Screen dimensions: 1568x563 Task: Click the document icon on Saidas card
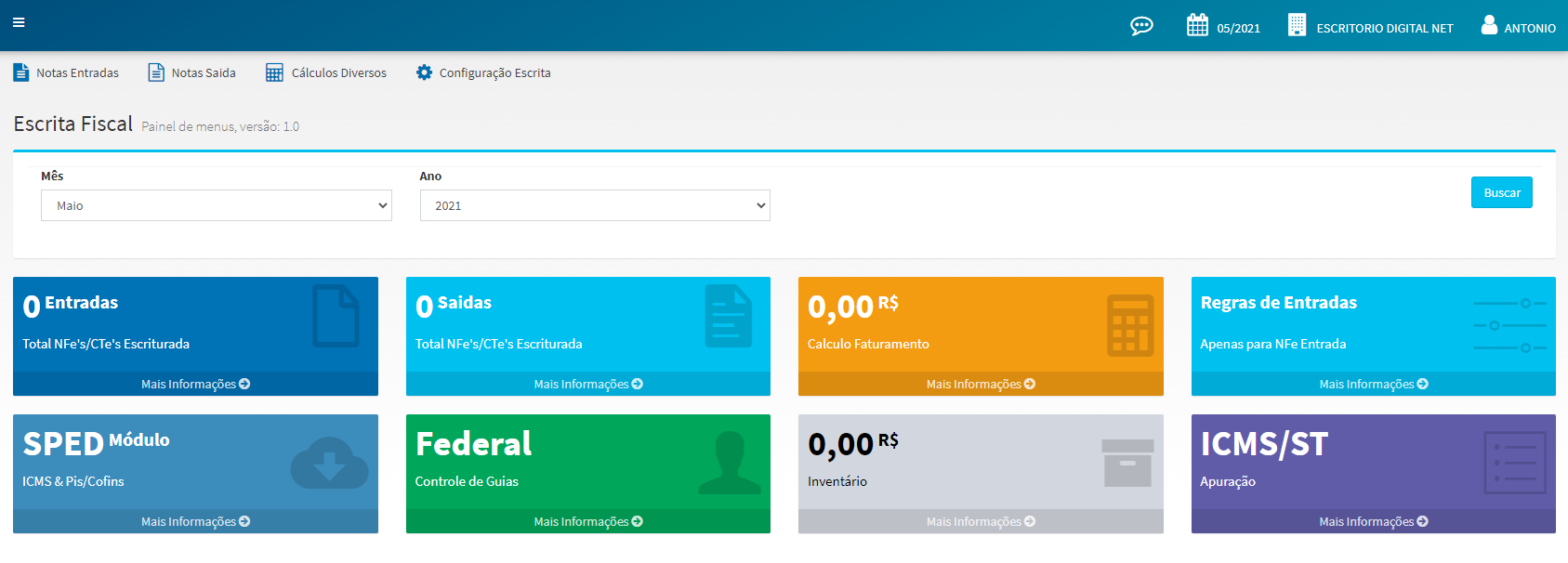point(729,316)
